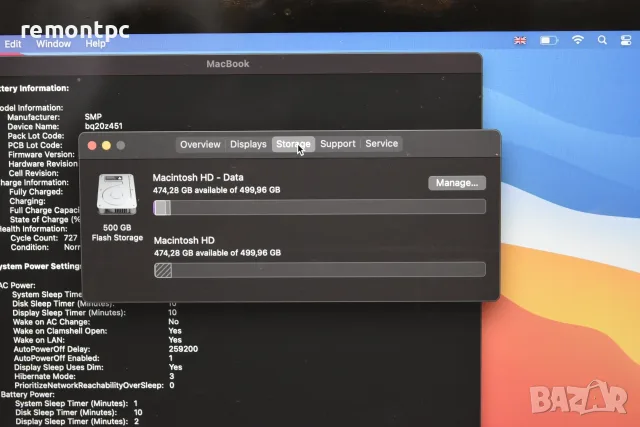Open Spotlight search magnifier icon
The height and width of the screenshot is (427, 640).
tap(602, 40)
